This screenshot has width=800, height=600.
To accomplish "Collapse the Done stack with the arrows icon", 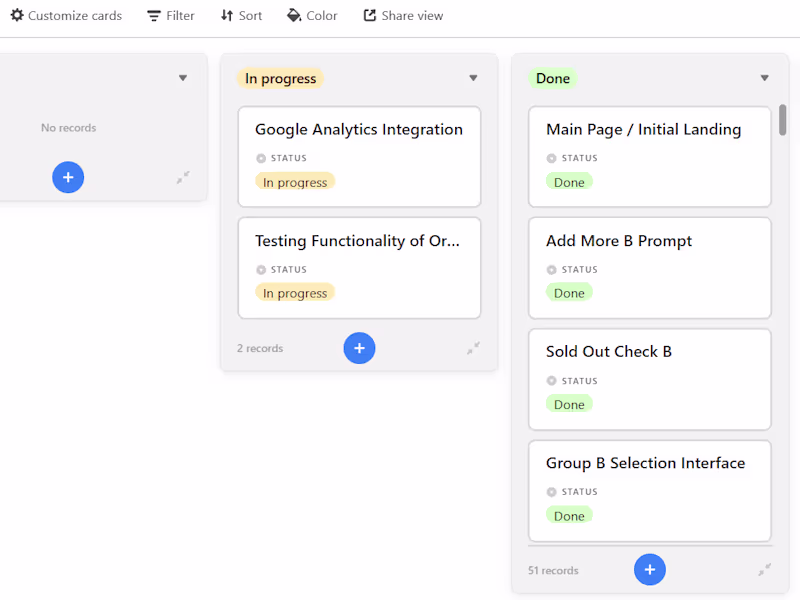I will [x=764, y=570].
